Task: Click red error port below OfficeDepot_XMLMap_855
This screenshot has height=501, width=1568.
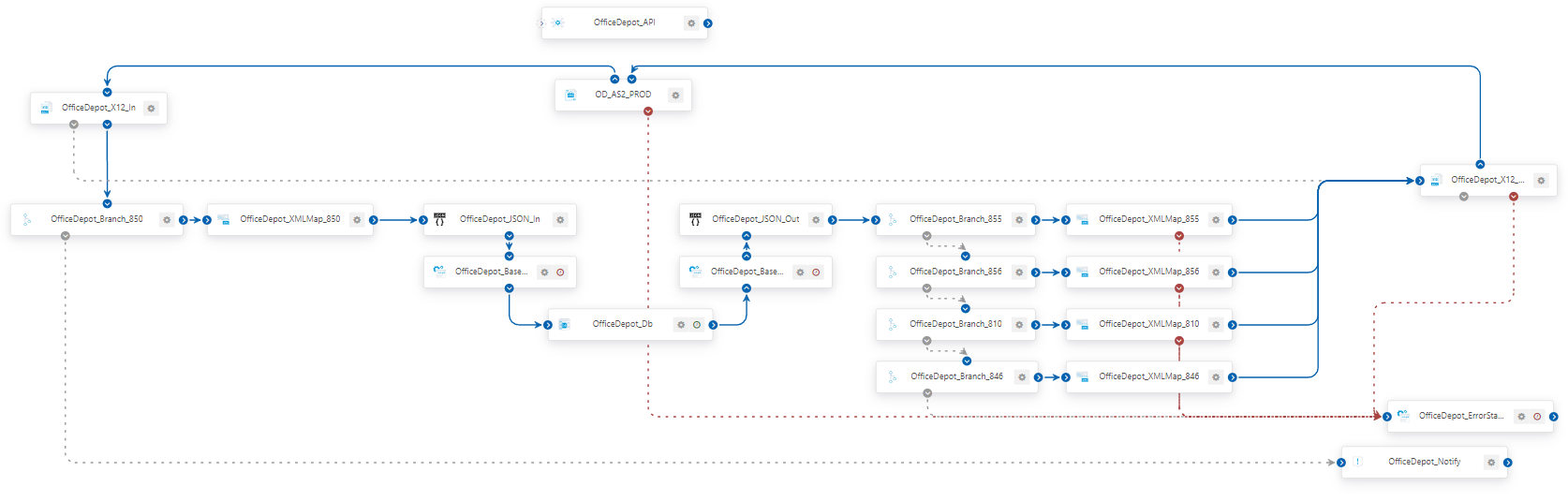Action: click(1179, 236)
